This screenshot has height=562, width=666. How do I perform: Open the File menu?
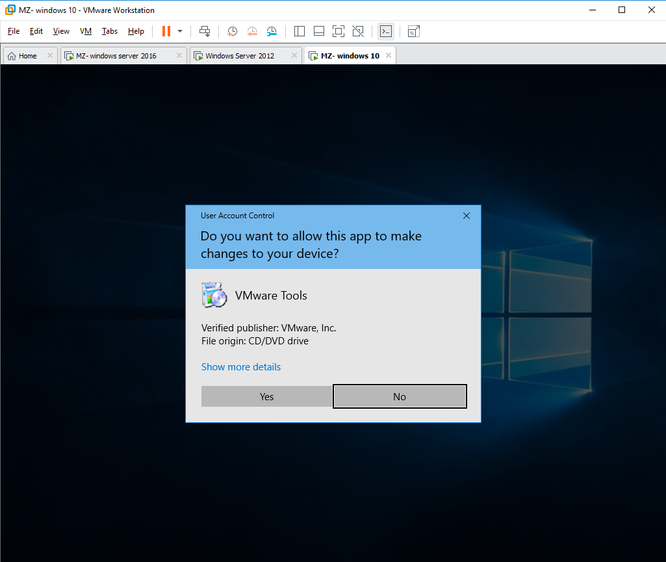coord(14,31)
